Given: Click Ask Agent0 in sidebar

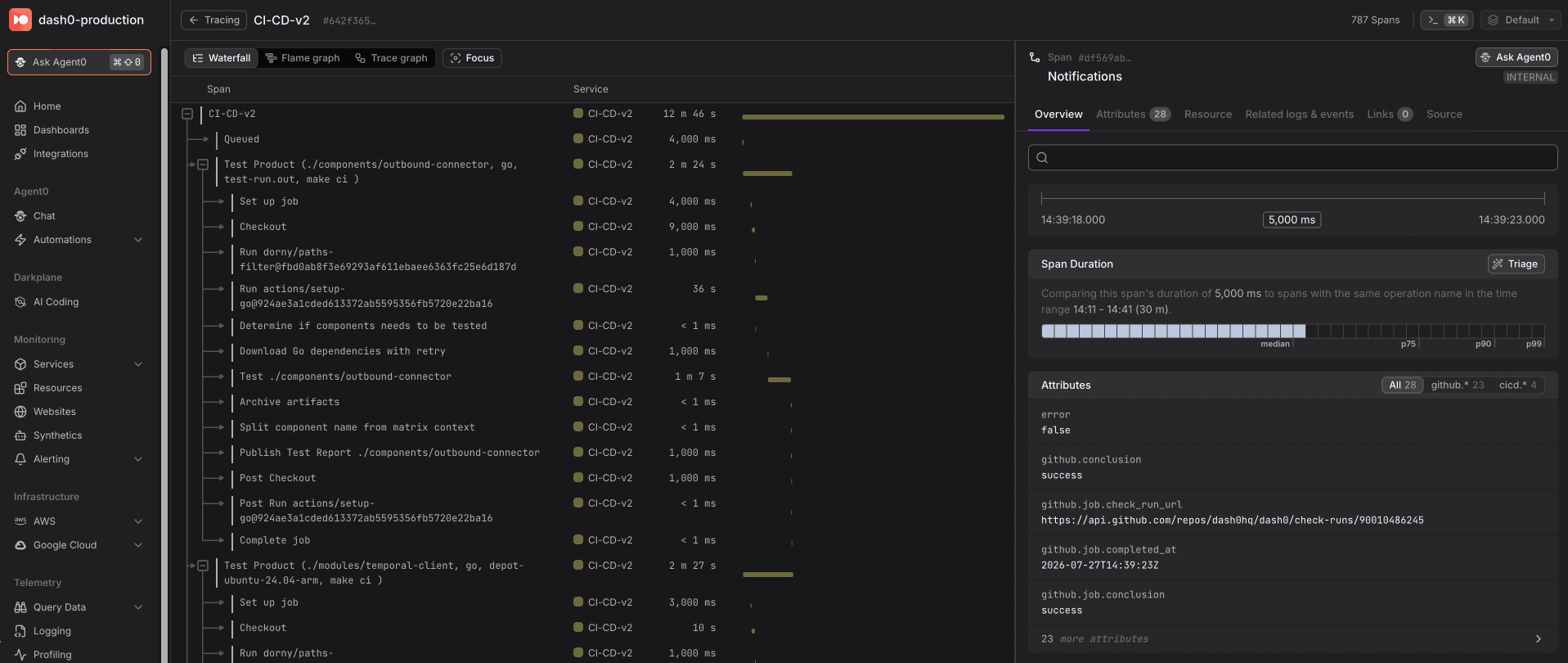Looking at the screenshot, I should point(79,62).
